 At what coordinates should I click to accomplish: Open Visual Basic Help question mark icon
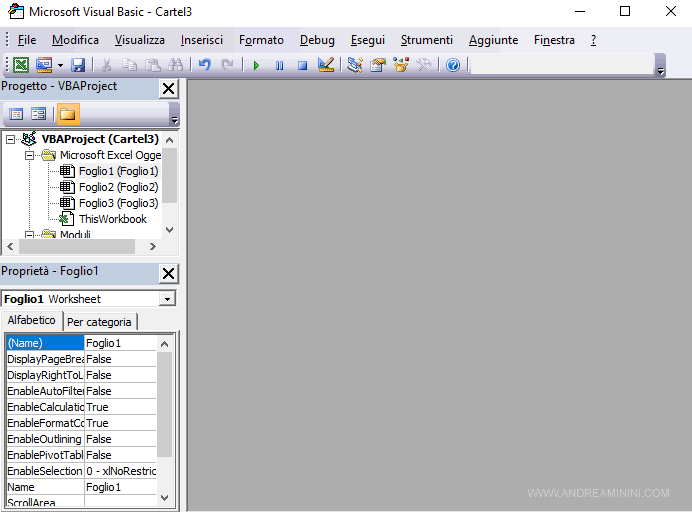tap(453, 65)
